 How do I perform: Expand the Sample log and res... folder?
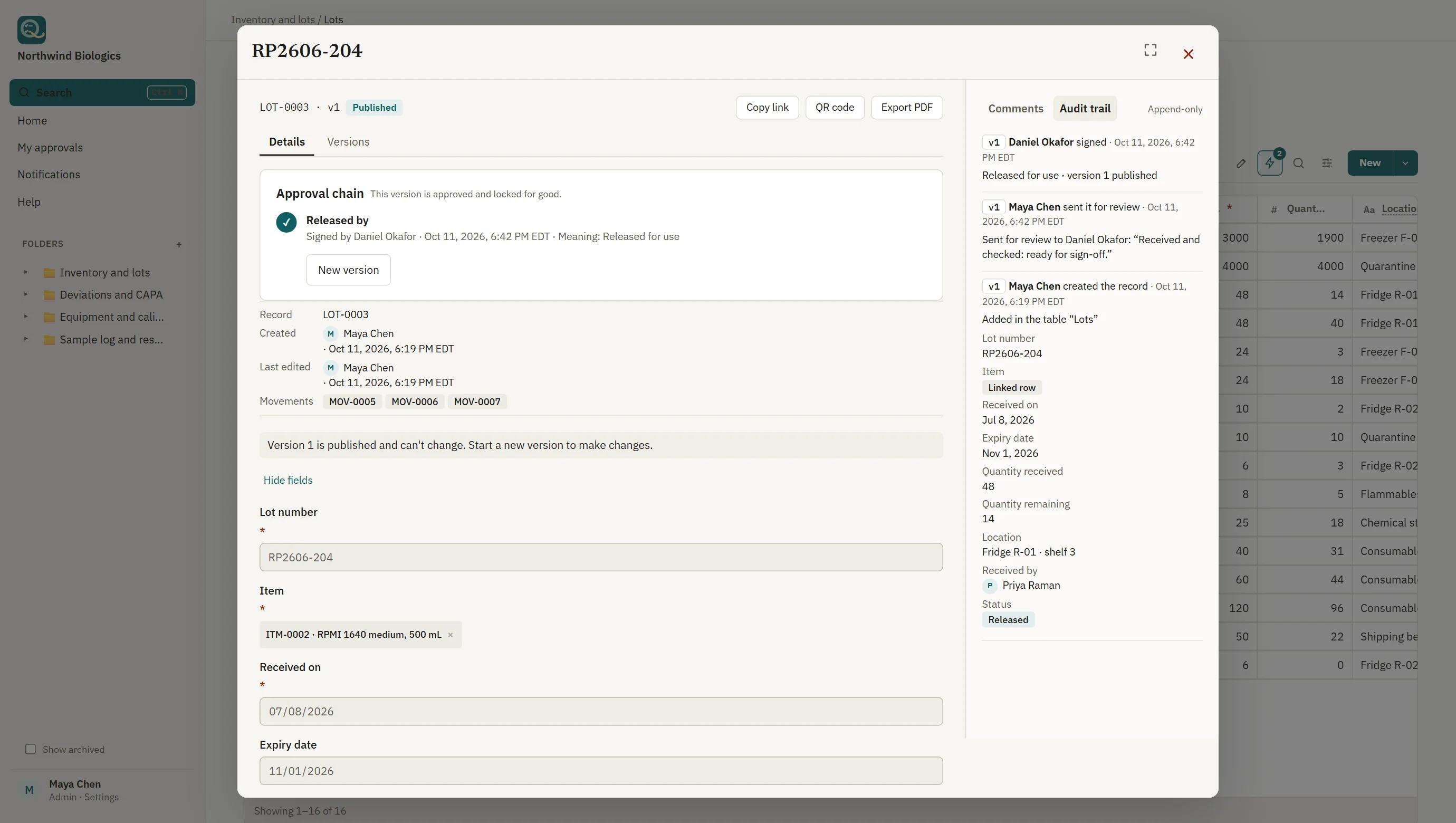pos(25,339)
